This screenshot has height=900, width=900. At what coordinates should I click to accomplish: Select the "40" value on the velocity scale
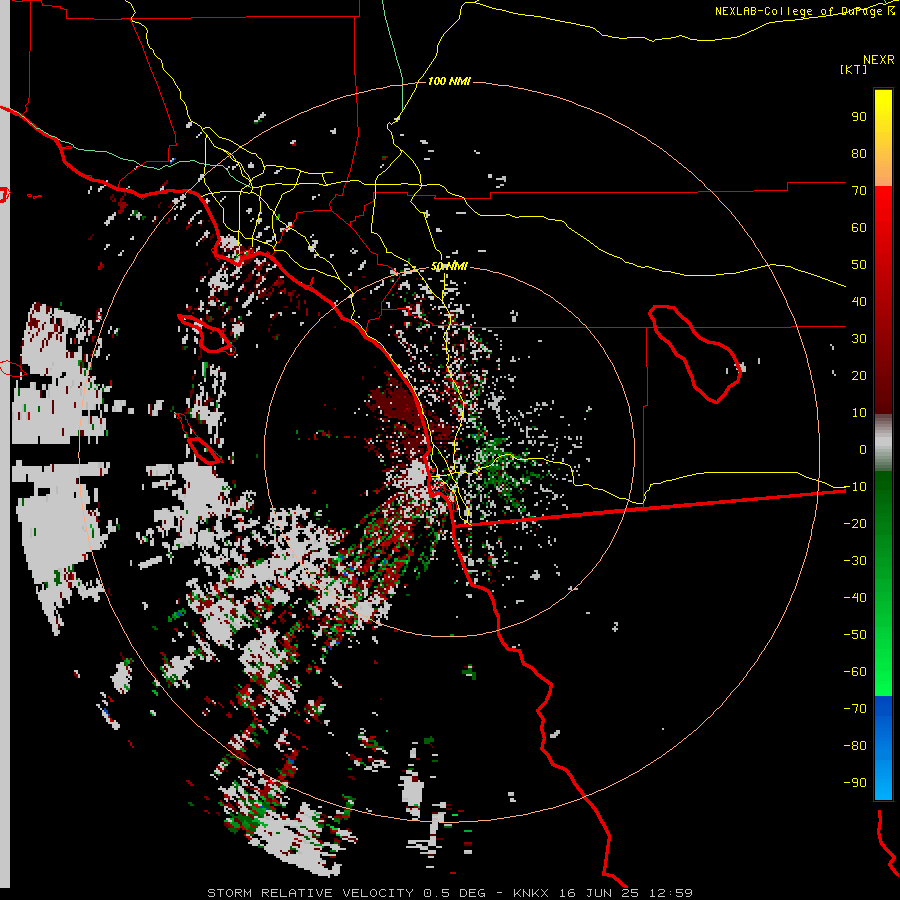859,301
